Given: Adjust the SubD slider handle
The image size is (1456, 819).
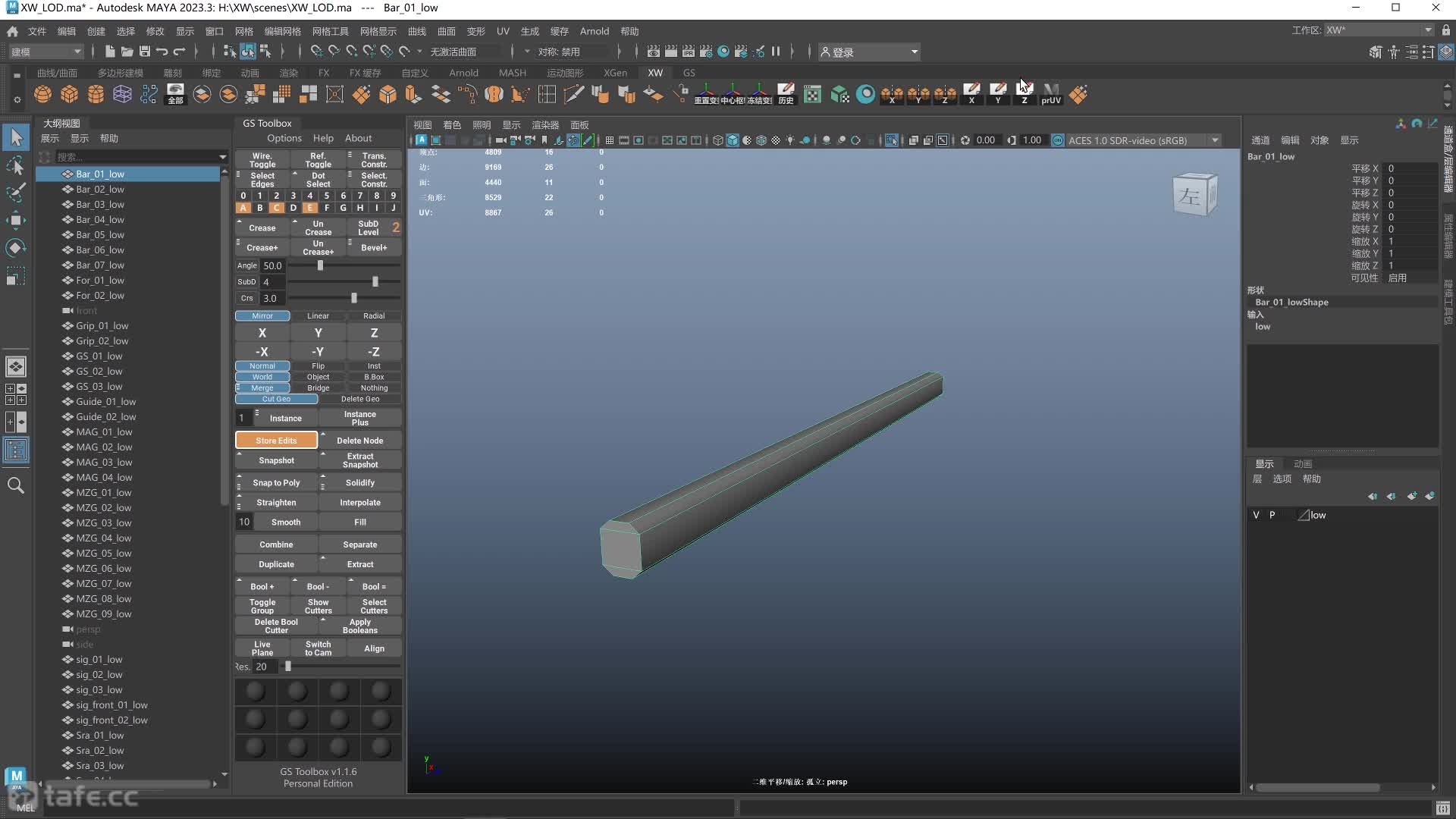Looking at the screenshot, I should point(375,281).
